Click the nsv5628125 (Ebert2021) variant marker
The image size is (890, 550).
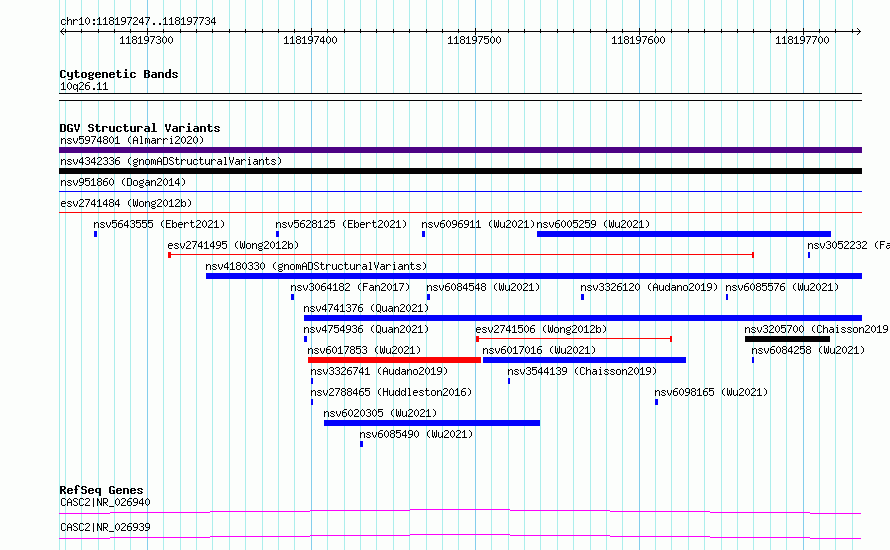tap(277, 234)
